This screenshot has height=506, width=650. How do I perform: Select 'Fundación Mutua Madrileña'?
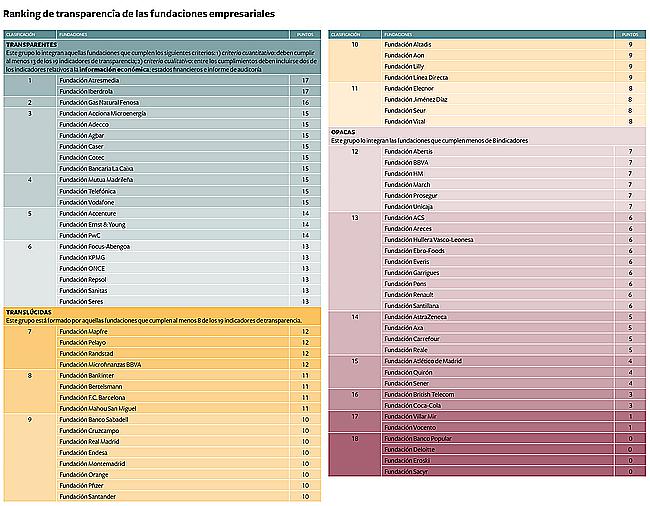coord(96,179)
